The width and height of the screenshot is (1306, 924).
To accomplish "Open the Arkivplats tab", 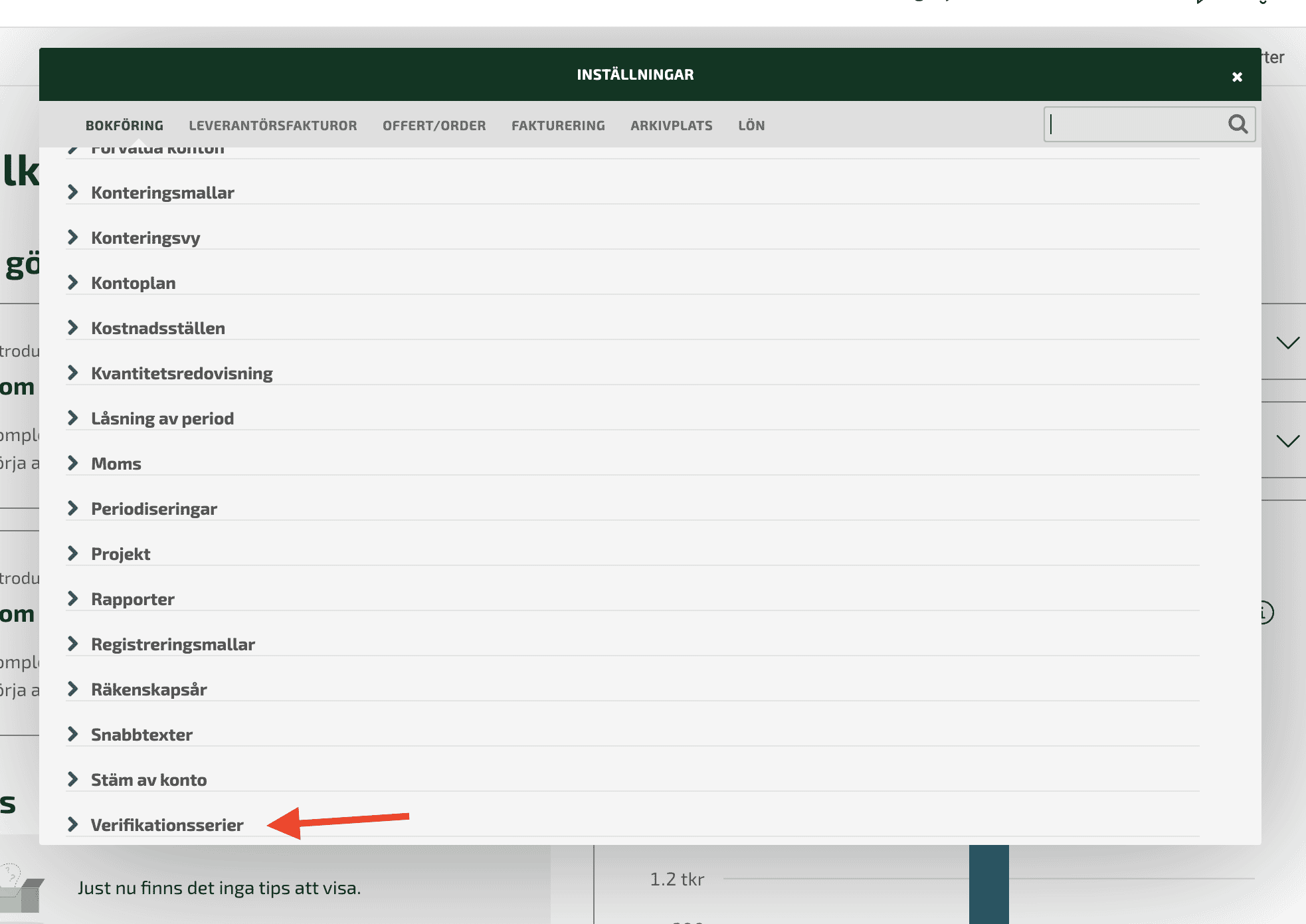I will (x=672, y=126).
